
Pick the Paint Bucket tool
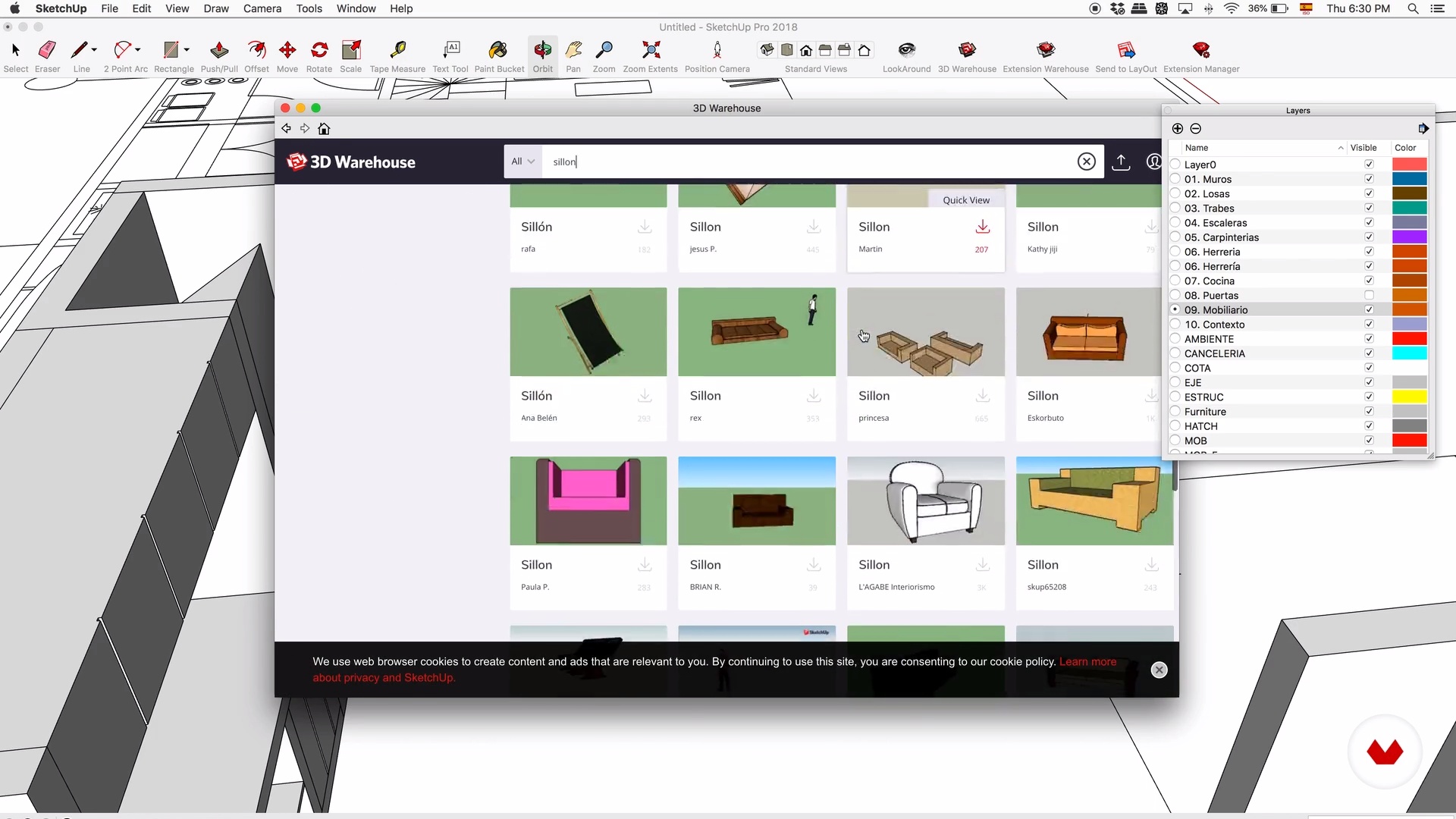click(x=499, y=56)
